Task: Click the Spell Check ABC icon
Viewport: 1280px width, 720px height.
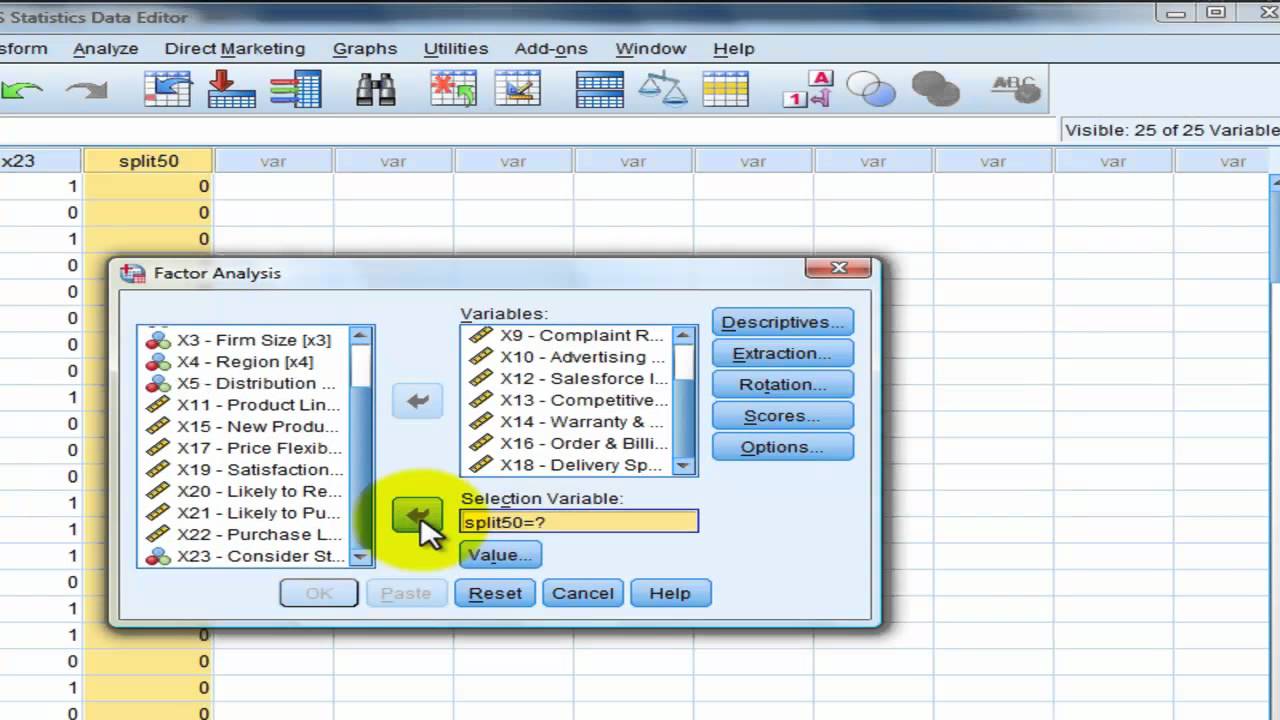Action: 1015,90
